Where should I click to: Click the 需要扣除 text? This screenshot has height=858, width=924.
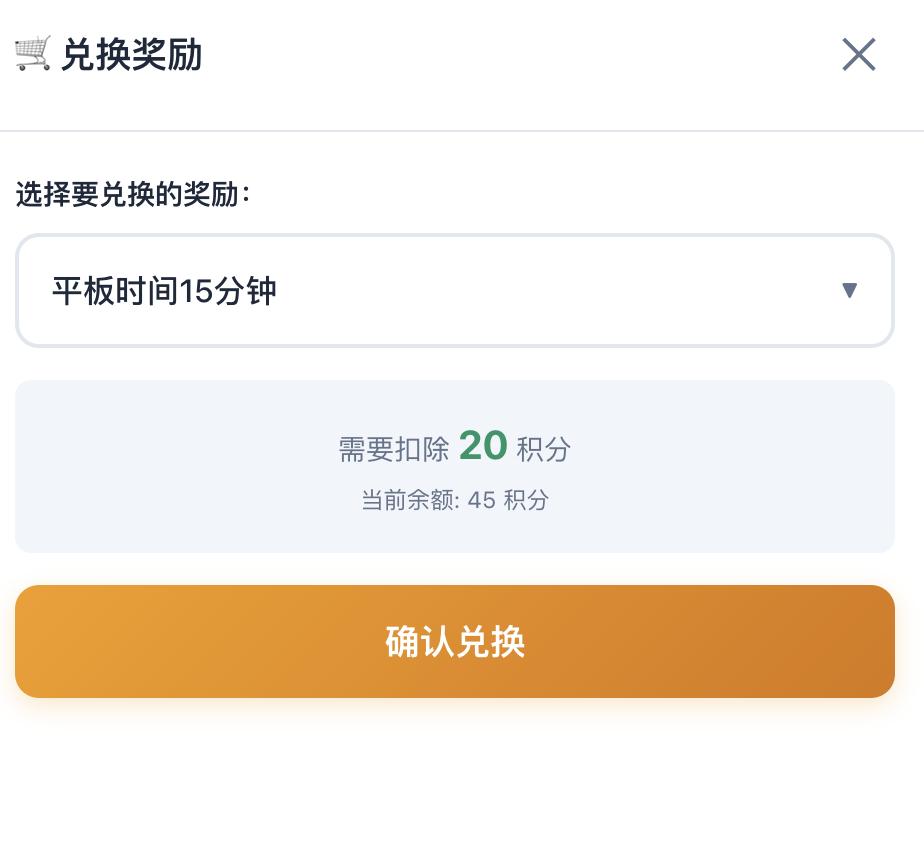tap(394, 450)
